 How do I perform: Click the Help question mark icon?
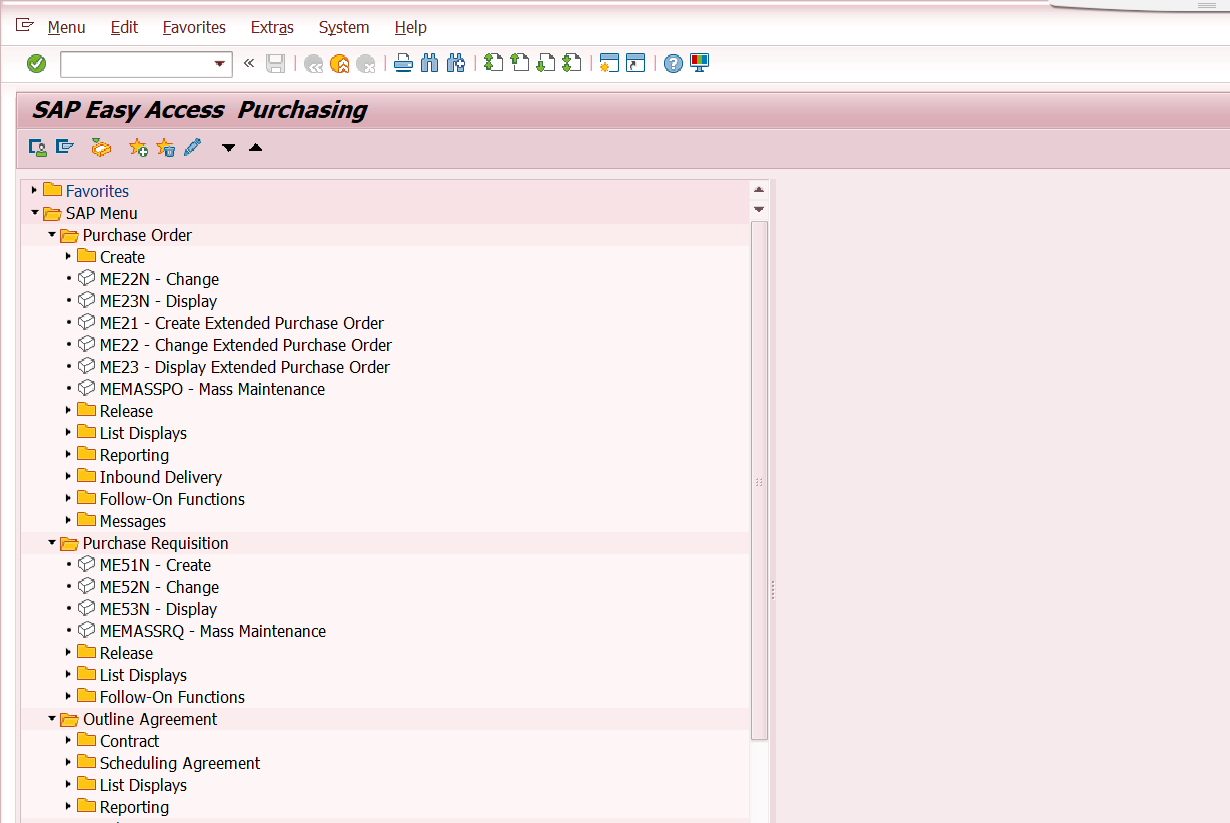[673, 64]
